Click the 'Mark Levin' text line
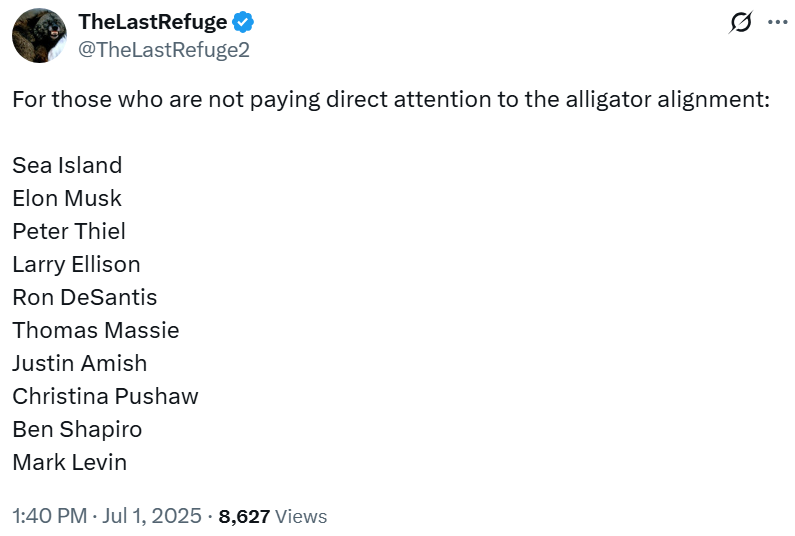The height and width of the screenshot is (536, 795). coord(70,462)
